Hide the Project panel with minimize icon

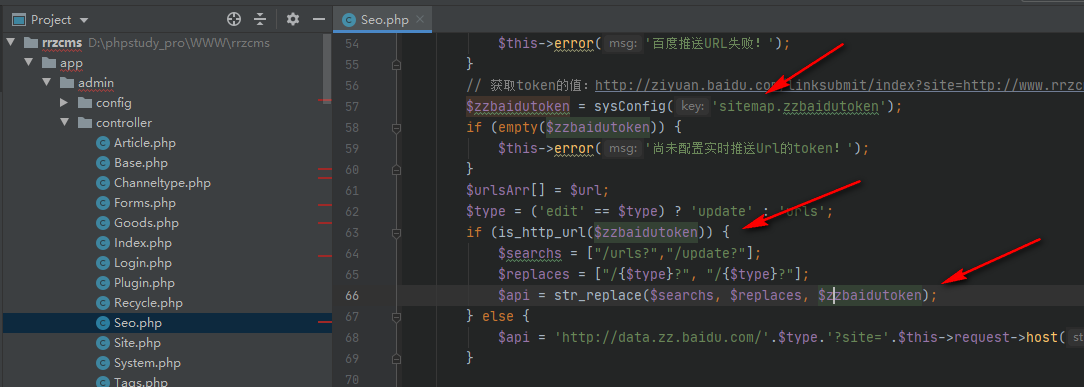click(x=319, y=19)
